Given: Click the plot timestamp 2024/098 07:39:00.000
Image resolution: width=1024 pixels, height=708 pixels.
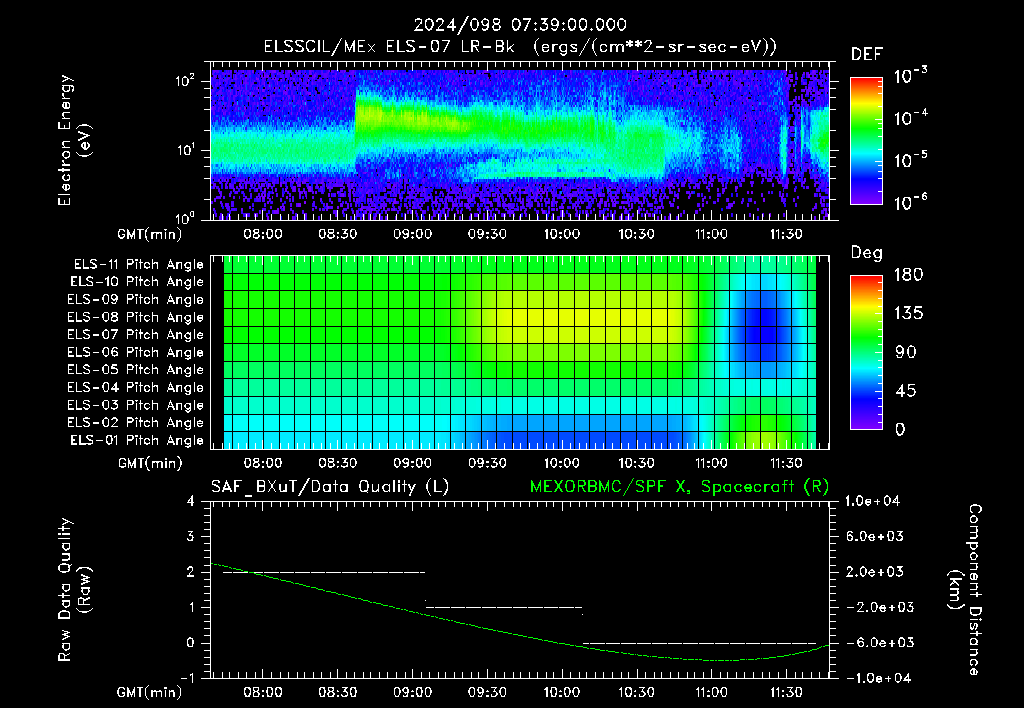Looking at the screenshot, I should (520, 25).
